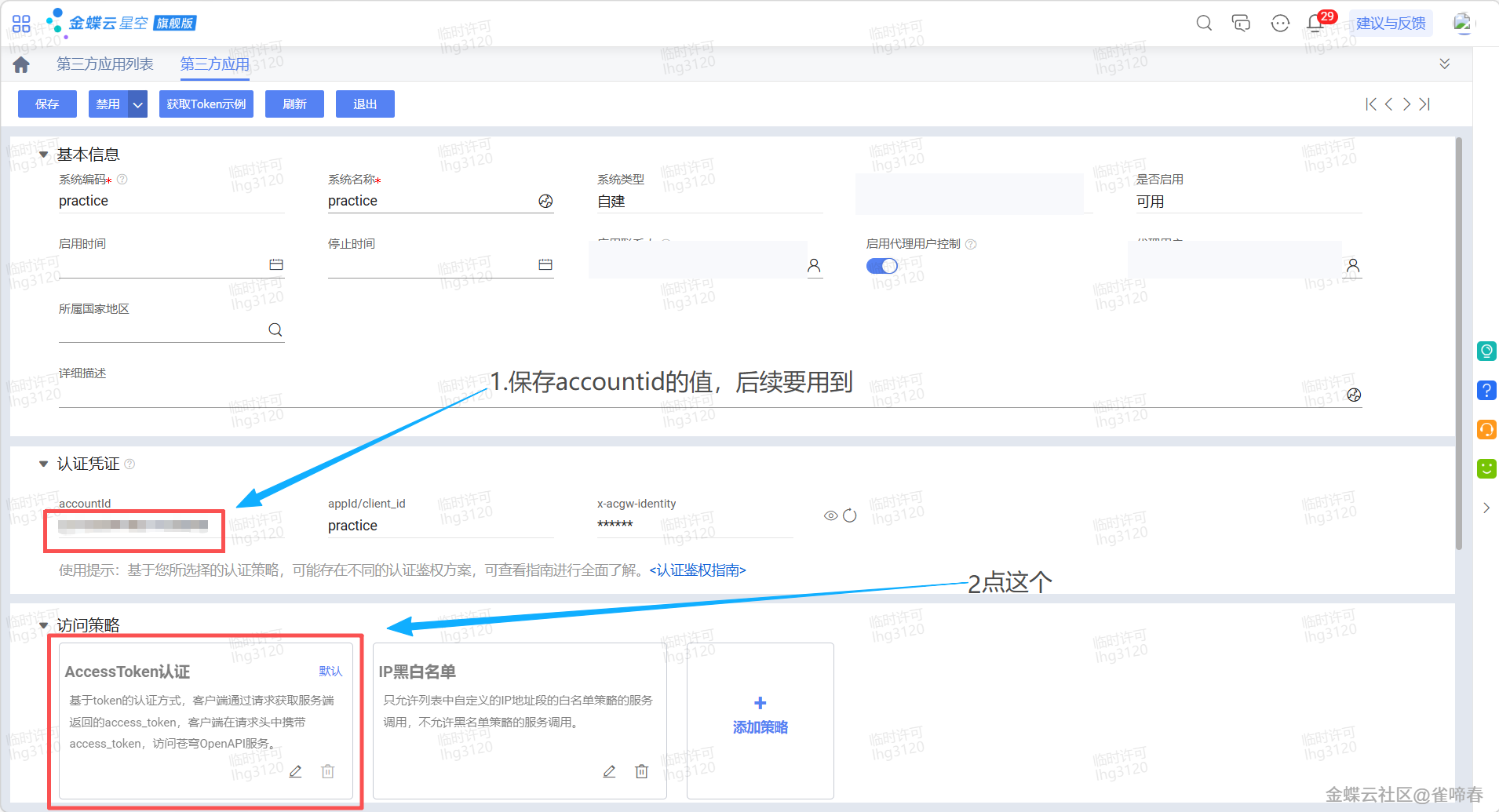Toggle the 启用代理用户控制 switch

click(882, 266)
